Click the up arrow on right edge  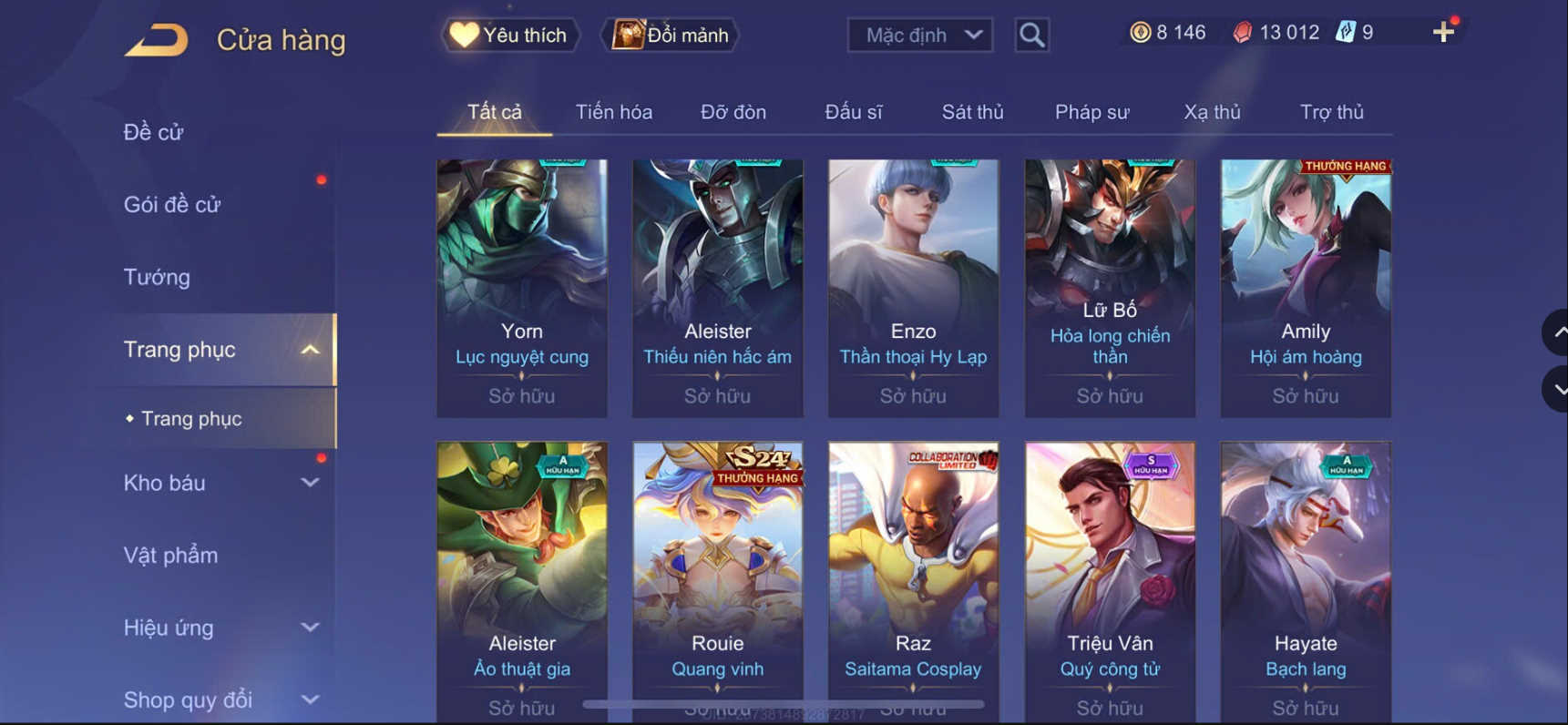click(1556, 332)
